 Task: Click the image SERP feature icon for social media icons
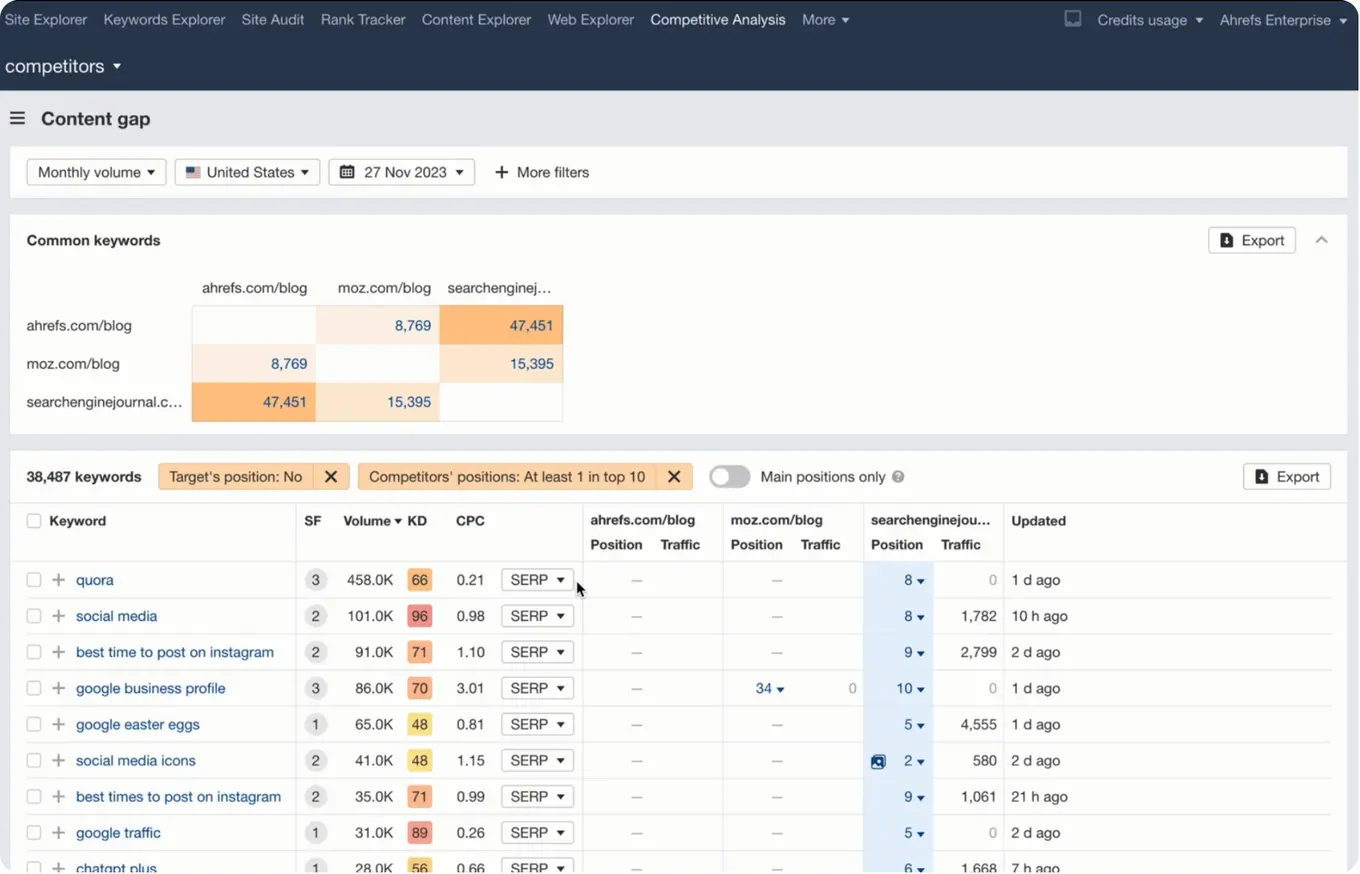tap(878, 761)
